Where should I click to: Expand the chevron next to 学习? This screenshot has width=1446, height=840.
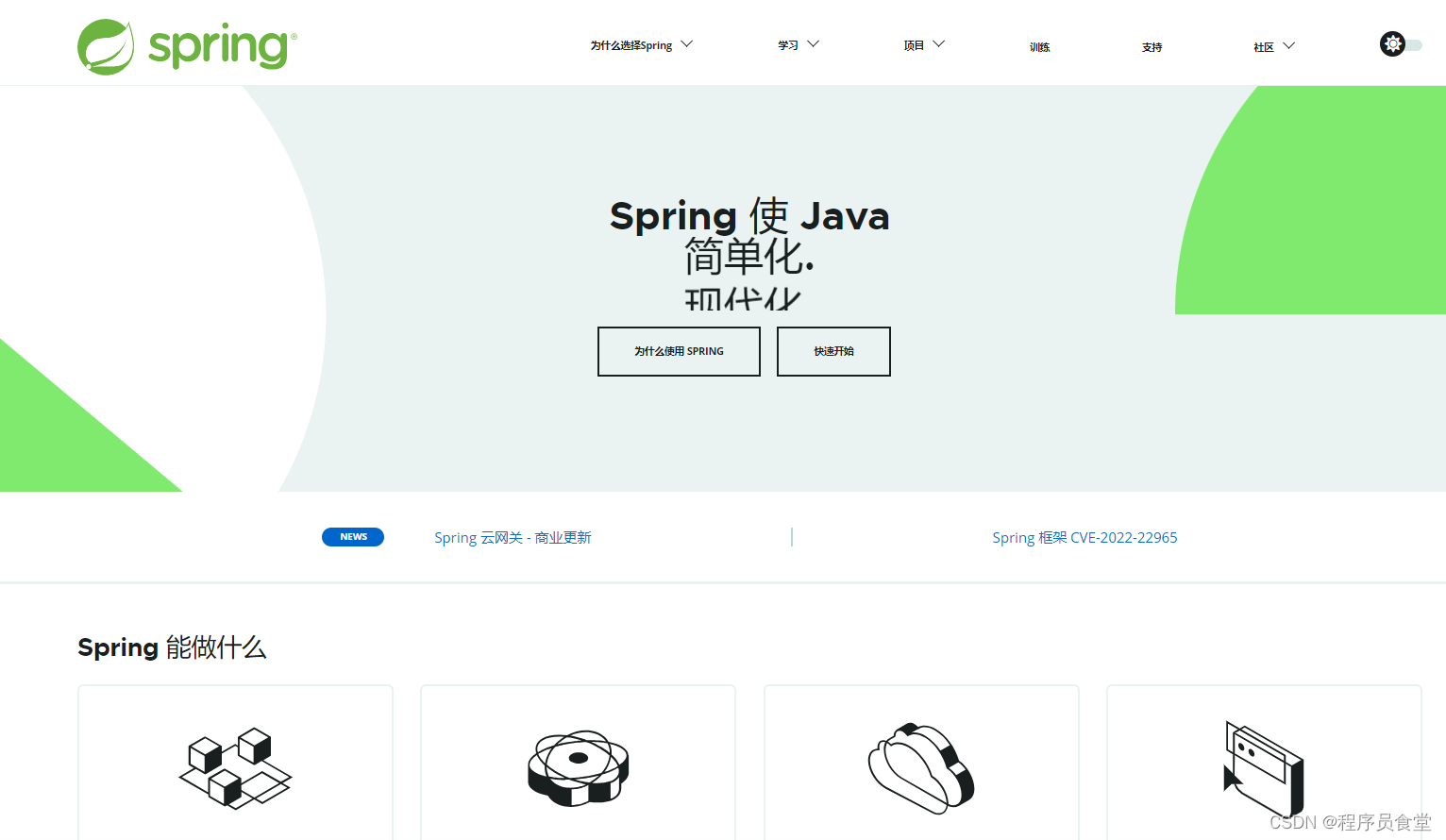(x=814, y=44)
